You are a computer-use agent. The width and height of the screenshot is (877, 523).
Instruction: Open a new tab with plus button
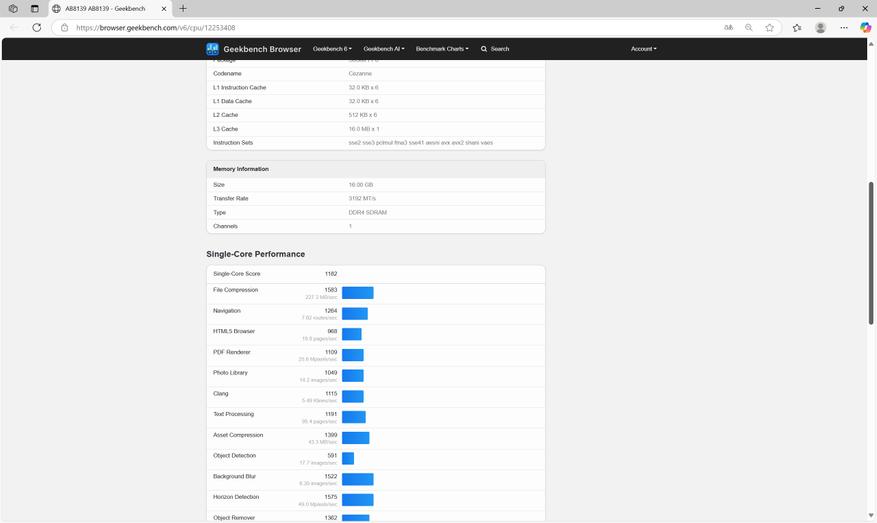click(183, 8)
